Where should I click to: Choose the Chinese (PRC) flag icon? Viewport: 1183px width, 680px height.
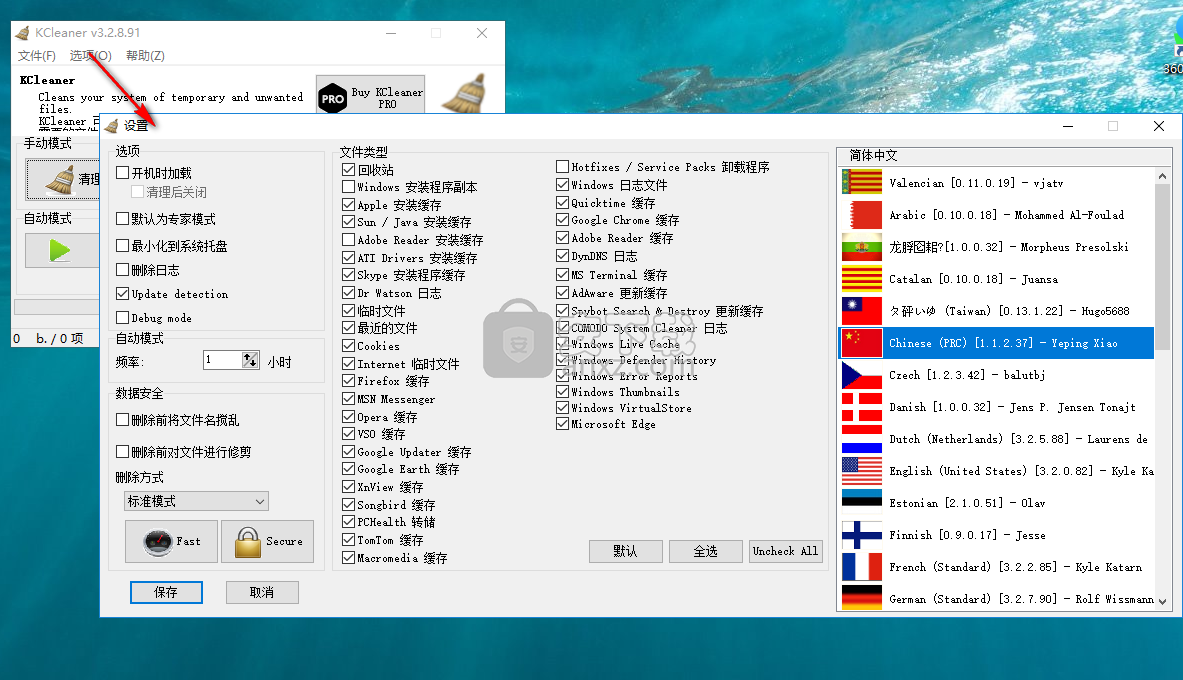tap(862, 343)
